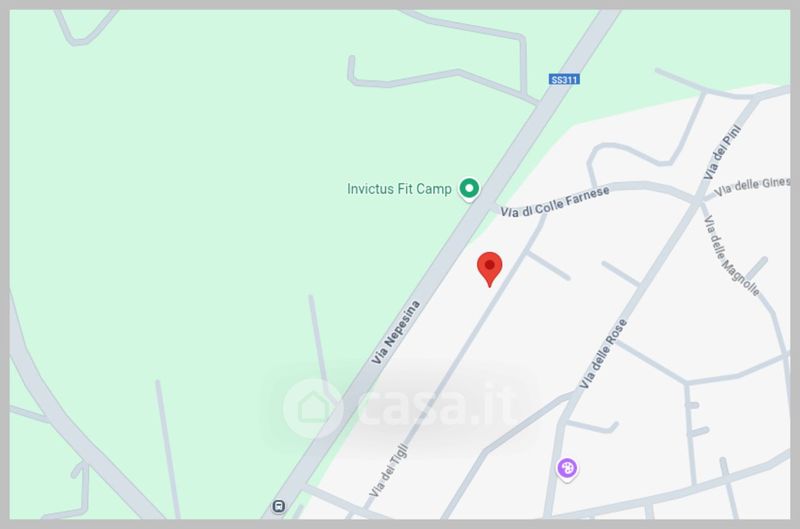The height and width of the screenshot is (529, 800).
Task: Select the Via di Colle Farnese label
Action: [x=555, y=201]
